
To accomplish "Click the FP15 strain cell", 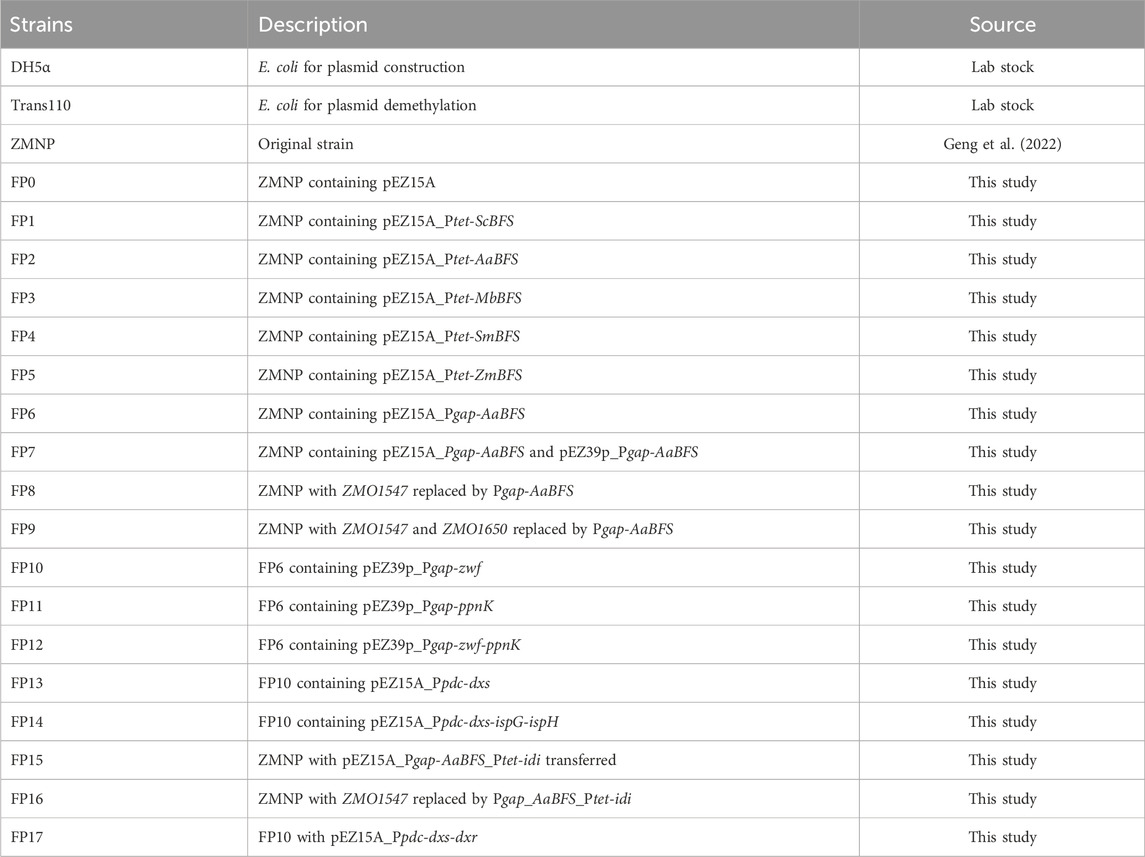I will (x=123, y=760).
